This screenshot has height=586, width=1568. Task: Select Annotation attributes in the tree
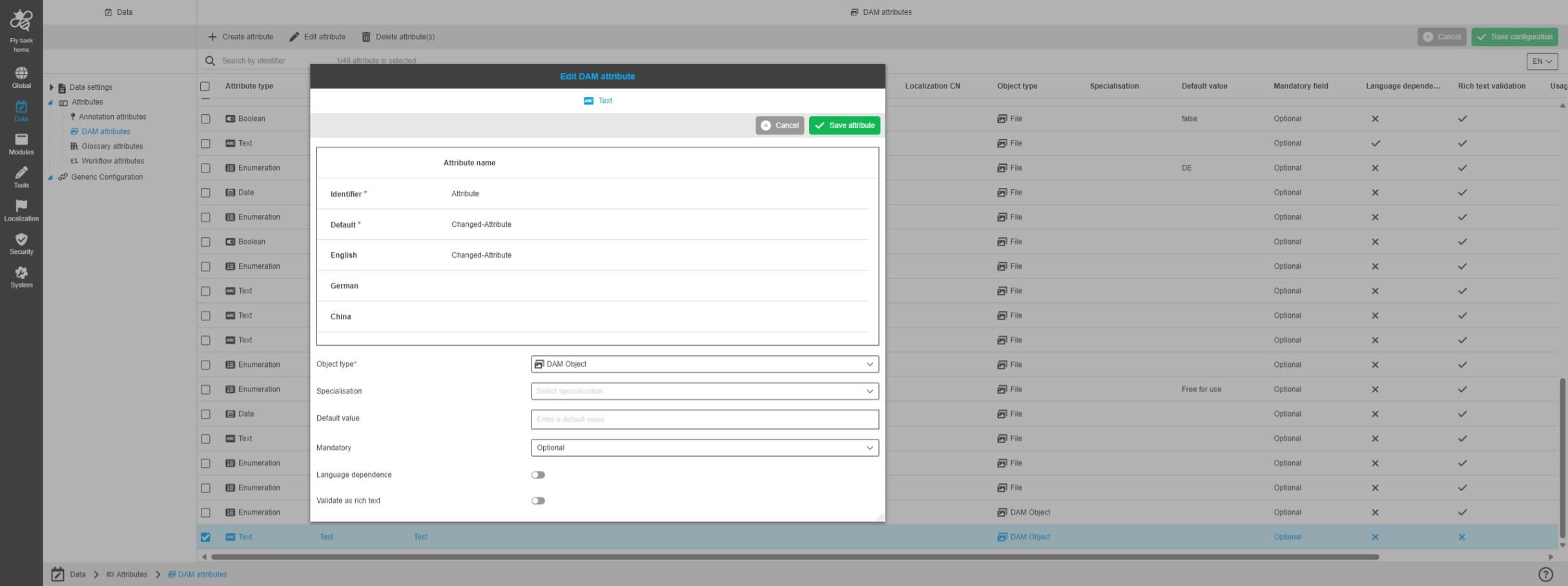(x=112, y=117)
